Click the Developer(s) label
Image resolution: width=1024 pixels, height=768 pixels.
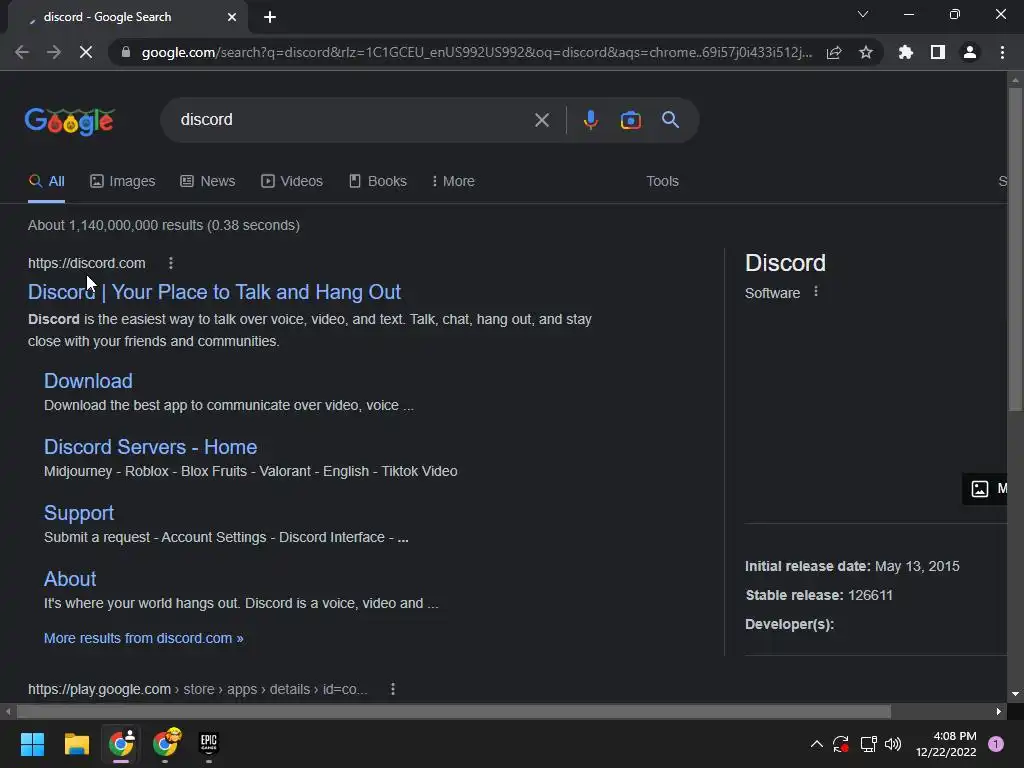click(790, 625)
